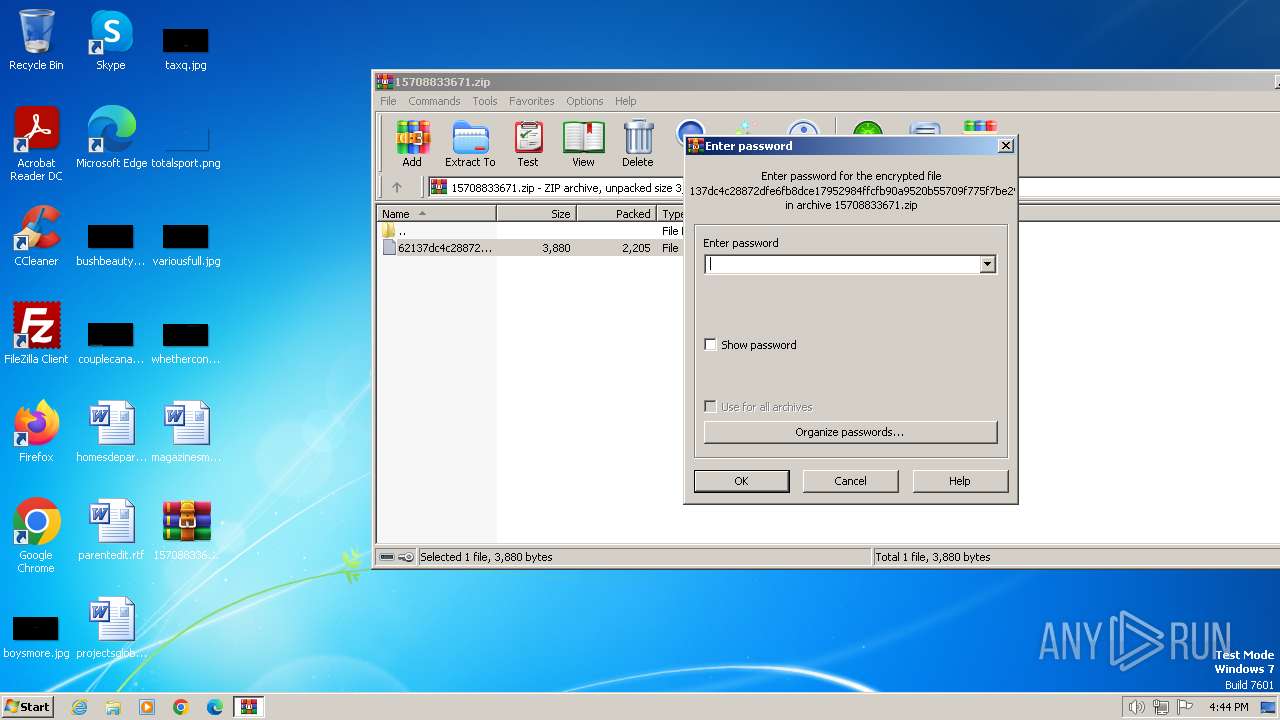The height and width of the screenshot is (720, 1280).
Task: Click the Chrome taskbar icon
Action: tap(181, 707)
